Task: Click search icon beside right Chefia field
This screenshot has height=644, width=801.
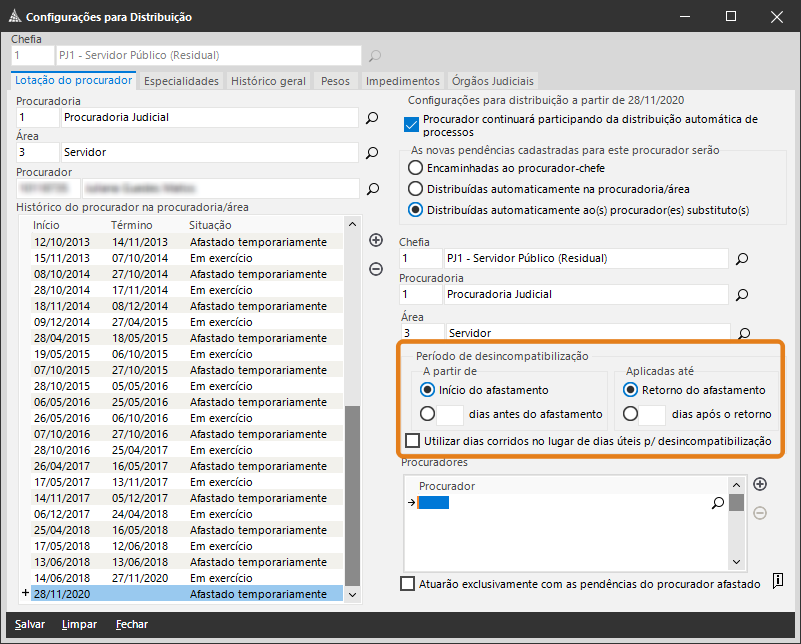Action: (x=742, y=259)
